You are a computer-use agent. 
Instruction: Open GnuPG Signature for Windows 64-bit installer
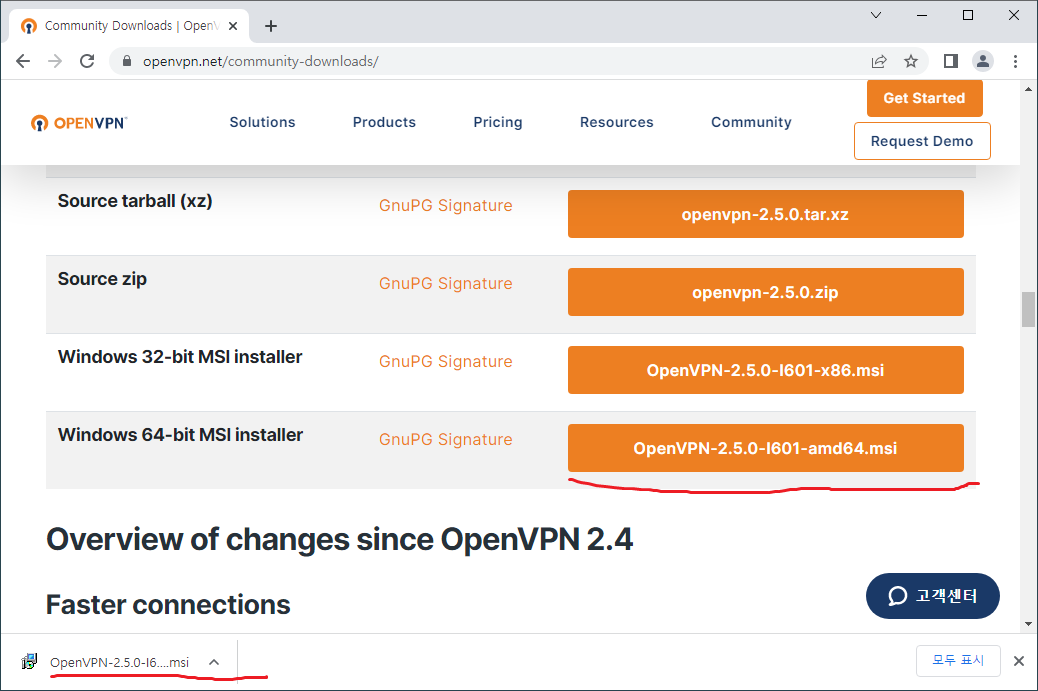[446, 440]
